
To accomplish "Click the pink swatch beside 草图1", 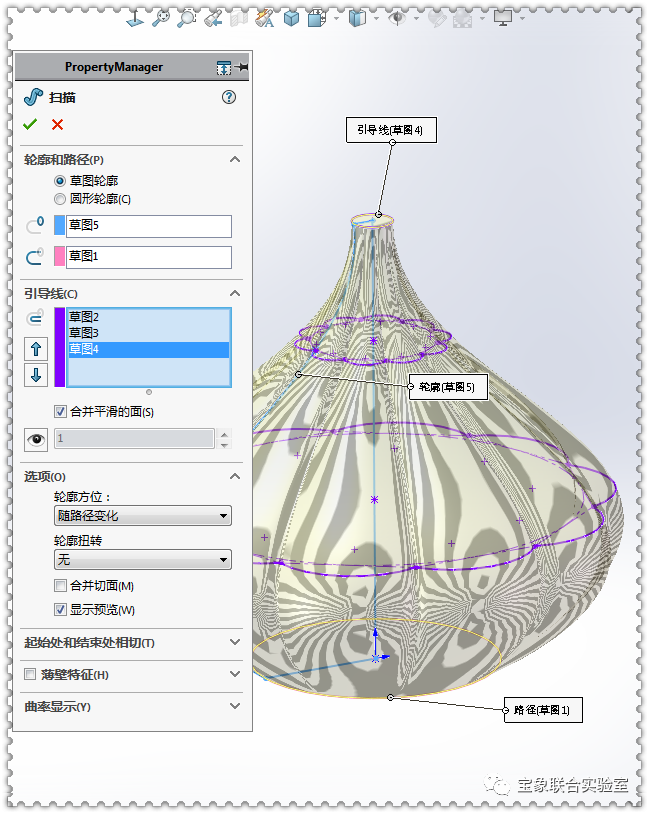I will pos(60,257).
